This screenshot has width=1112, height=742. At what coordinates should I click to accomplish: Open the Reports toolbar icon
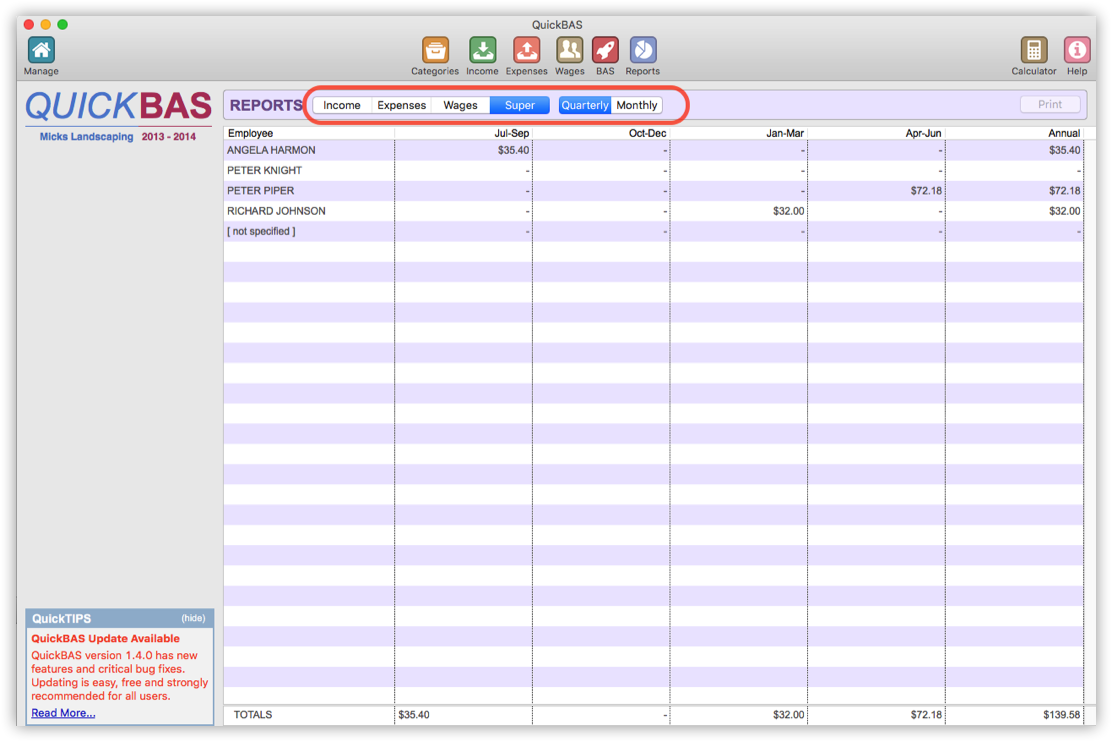tap(642, 51)
